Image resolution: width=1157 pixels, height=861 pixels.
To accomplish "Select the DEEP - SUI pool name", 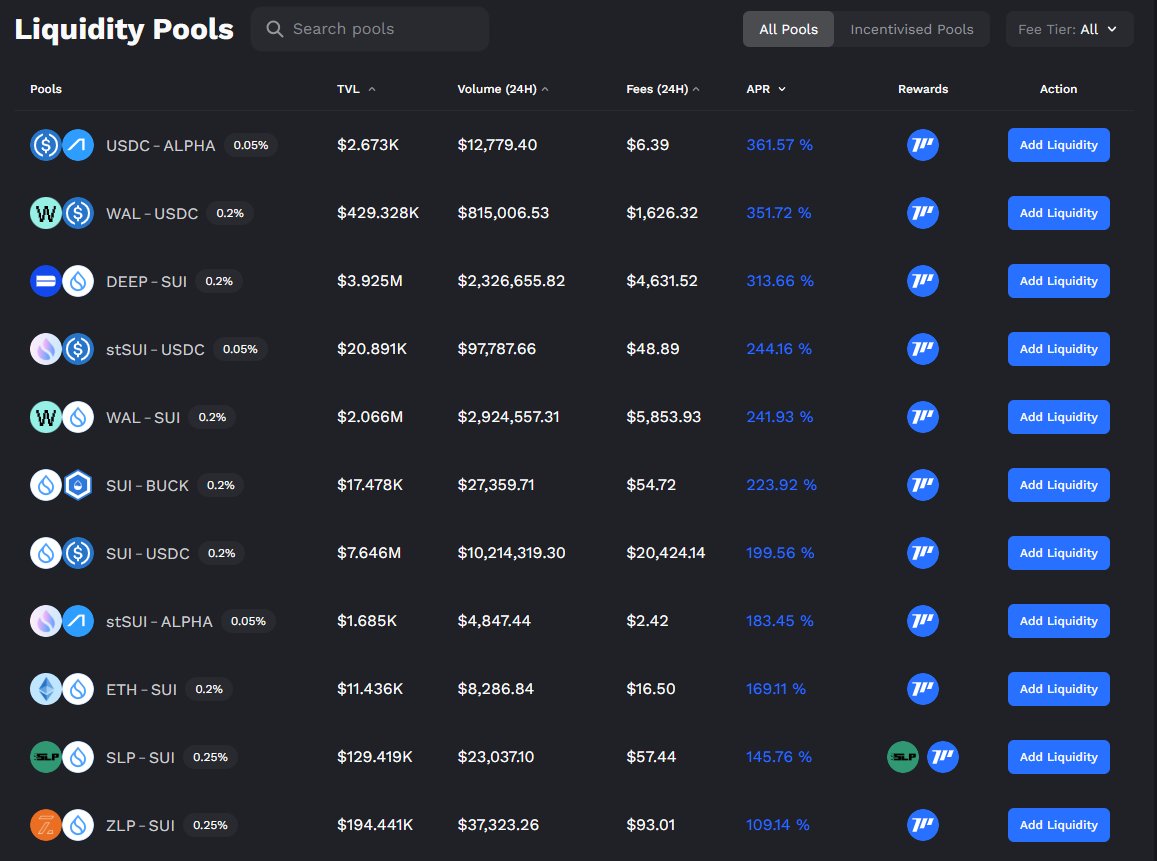I will (x=146, y=281).
